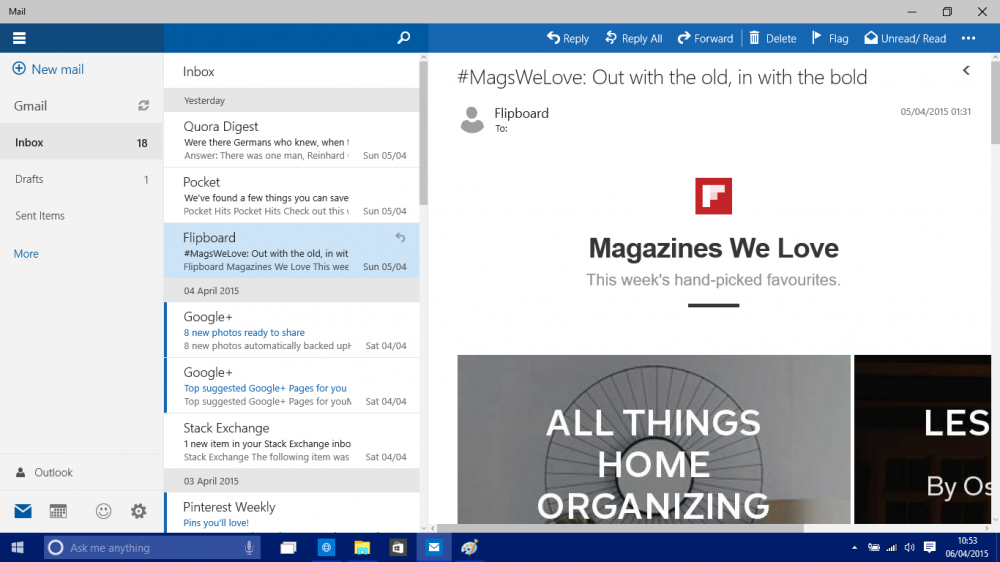Click the red Flipboard logo
This screenshot has height=562, width=1000.
(x=713, y=196)
